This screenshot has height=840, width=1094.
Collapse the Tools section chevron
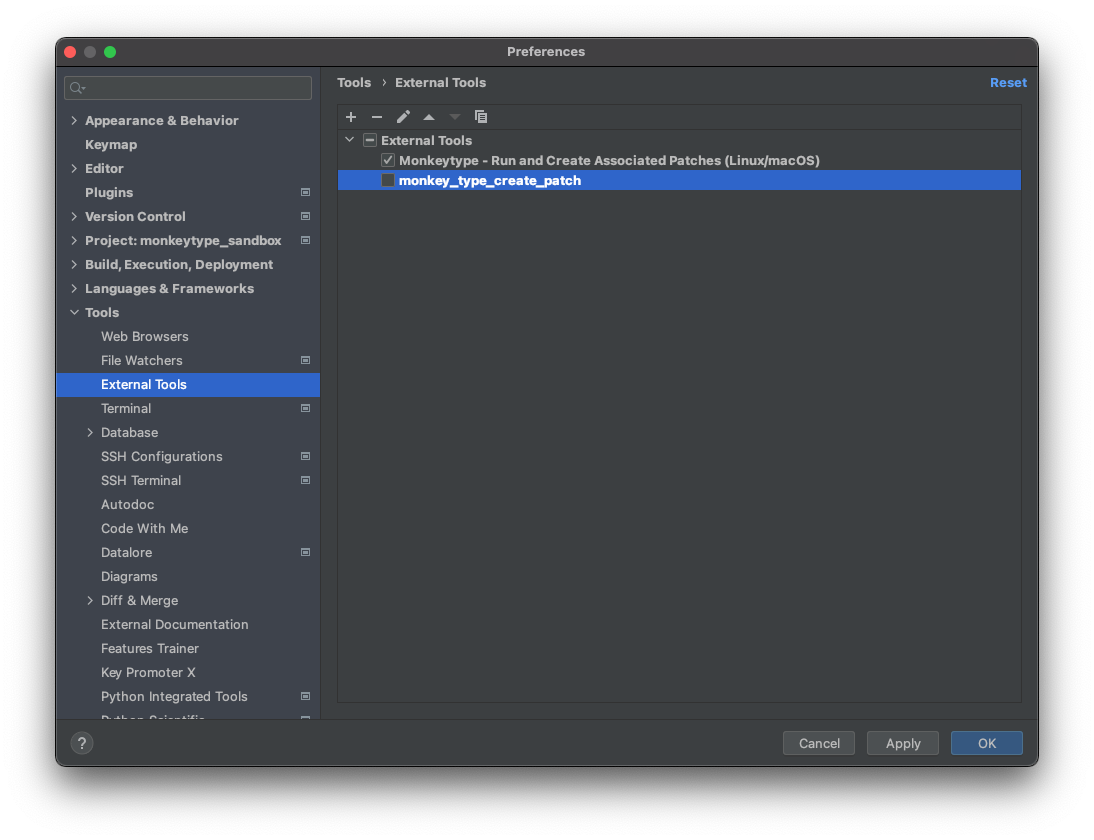click(74, 313)
